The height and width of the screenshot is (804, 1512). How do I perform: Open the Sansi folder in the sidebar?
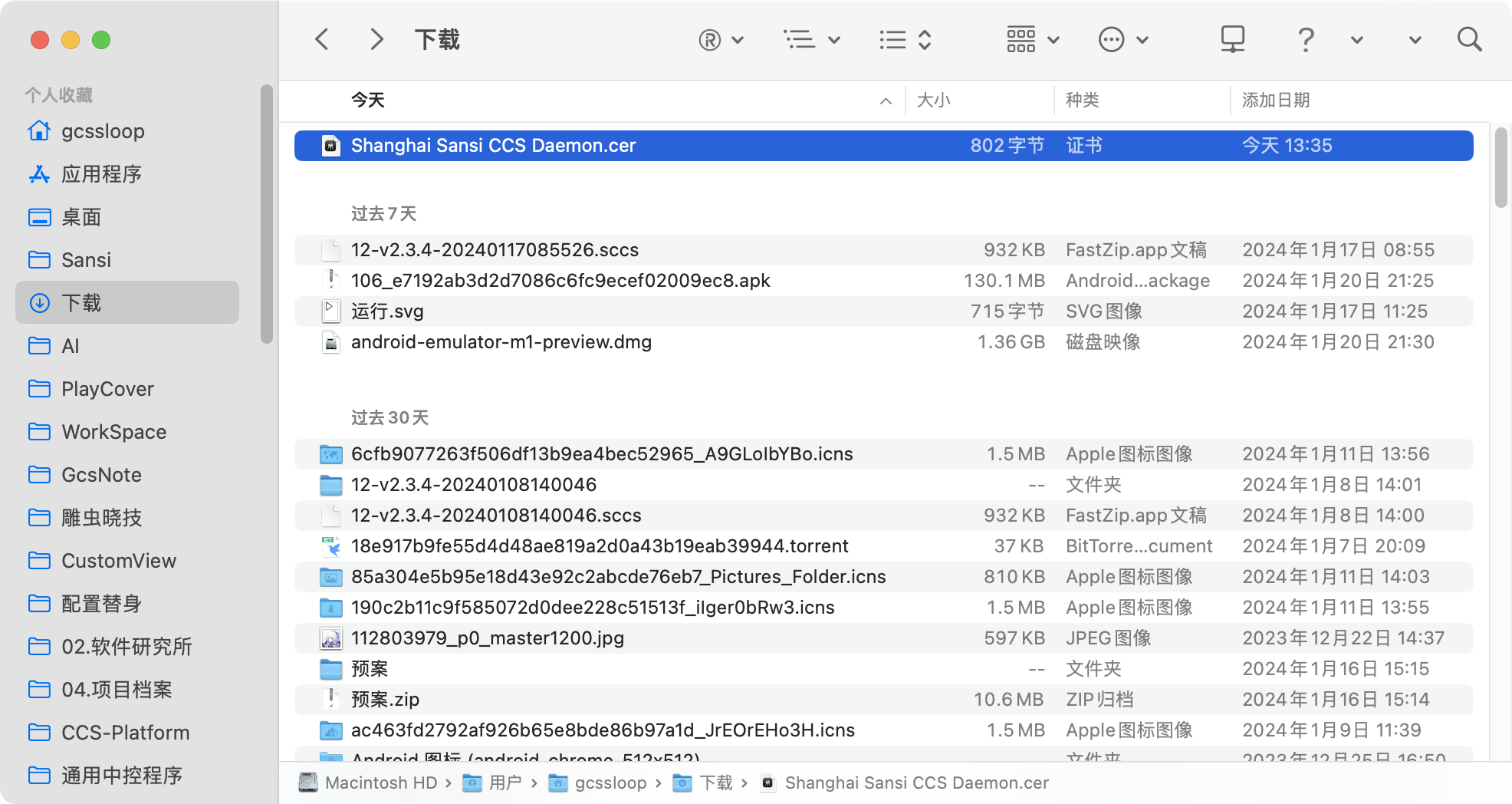pyautogui.click(x=127, y=260)
